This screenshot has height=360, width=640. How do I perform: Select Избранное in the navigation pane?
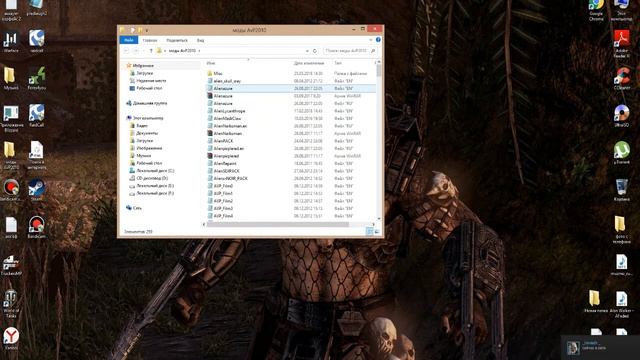coord(143,66)
